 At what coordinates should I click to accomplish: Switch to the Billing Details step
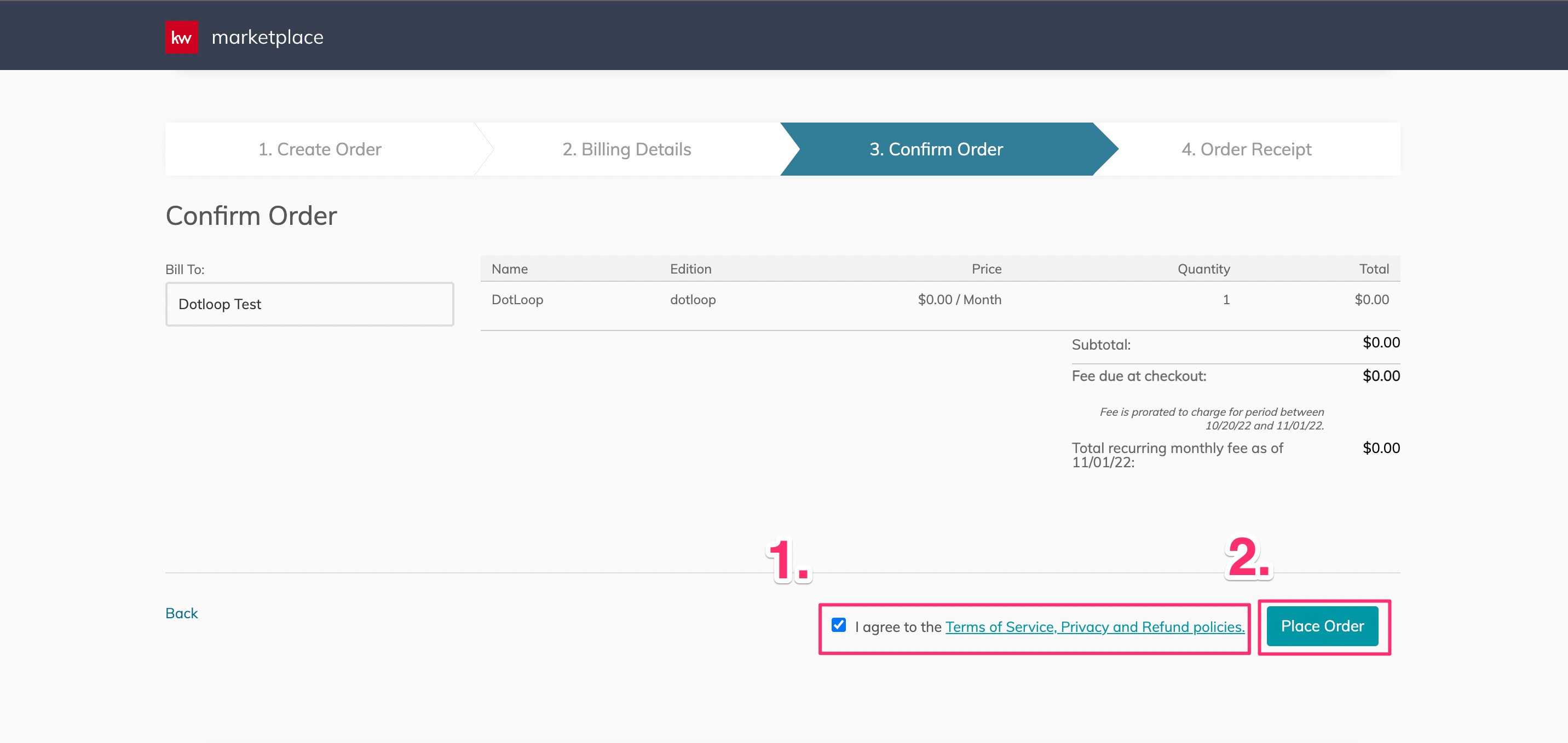[x=626, y=148]
